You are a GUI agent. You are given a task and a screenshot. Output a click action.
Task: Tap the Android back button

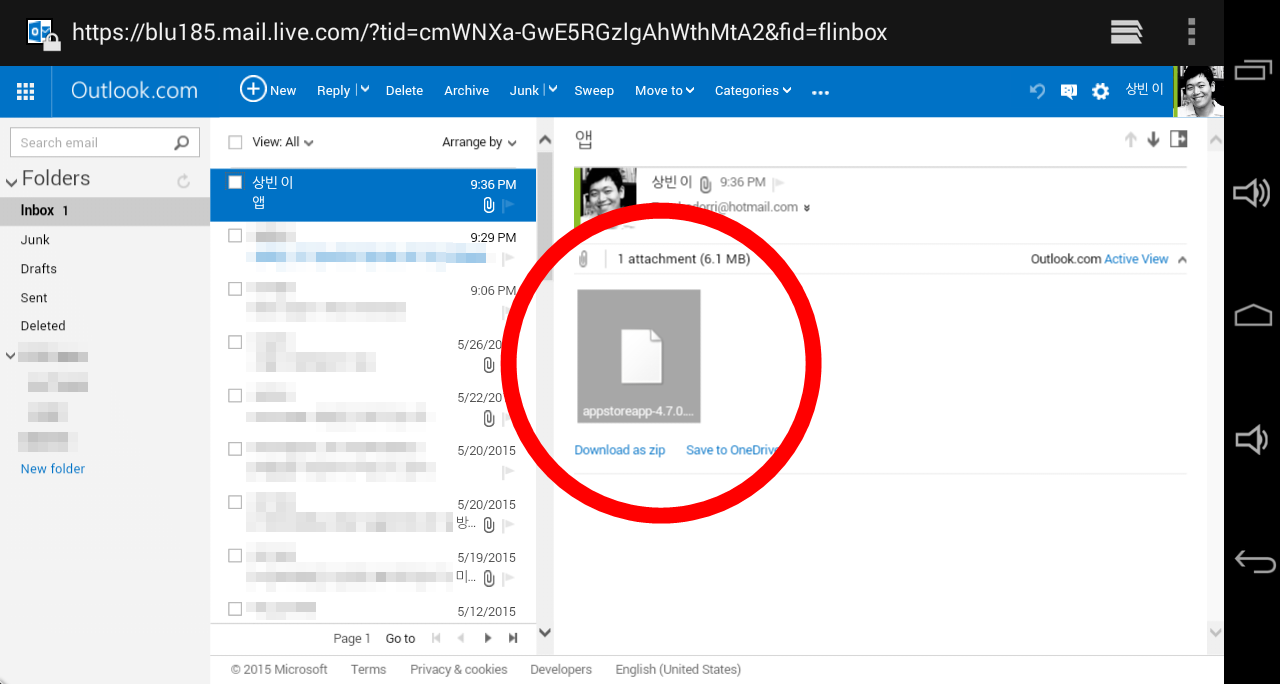click(x=1254, y=561)
